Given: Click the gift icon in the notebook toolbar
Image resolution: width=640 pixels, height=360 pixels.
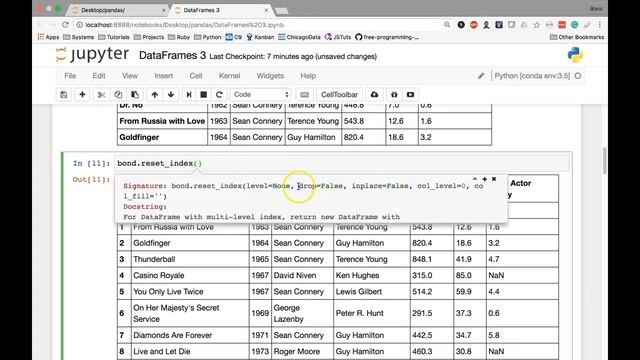Looking at the screenshot, I should [x=394, y=95].
